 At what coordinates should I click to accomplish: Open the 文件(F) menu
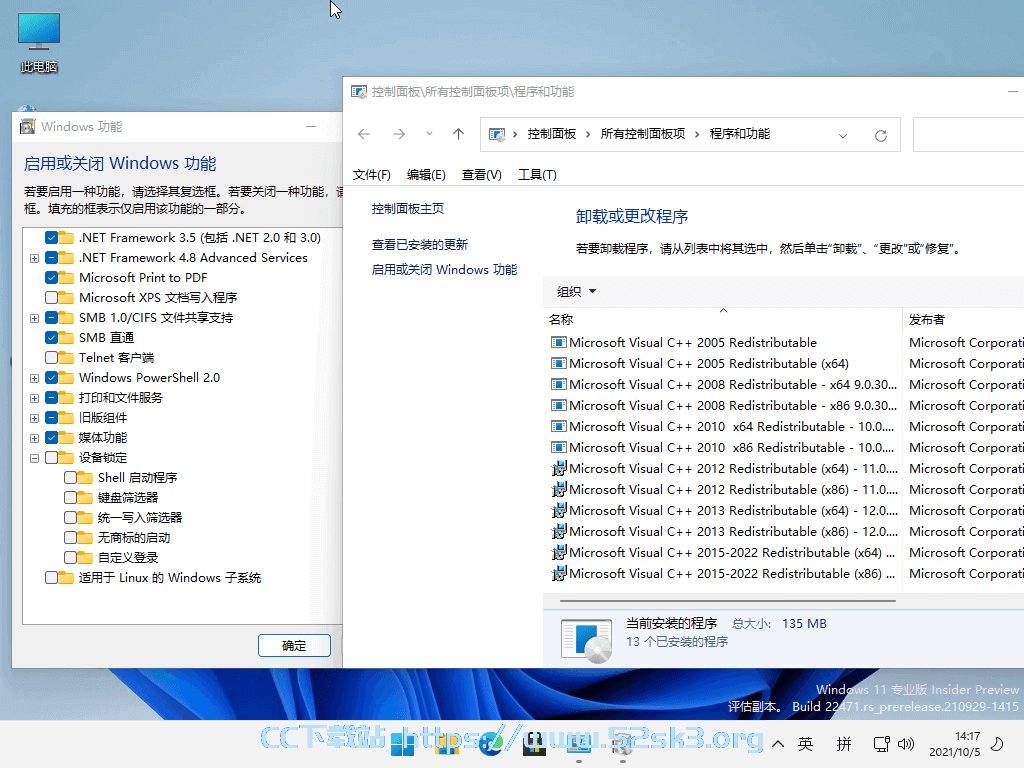click(x=372, y=175)
